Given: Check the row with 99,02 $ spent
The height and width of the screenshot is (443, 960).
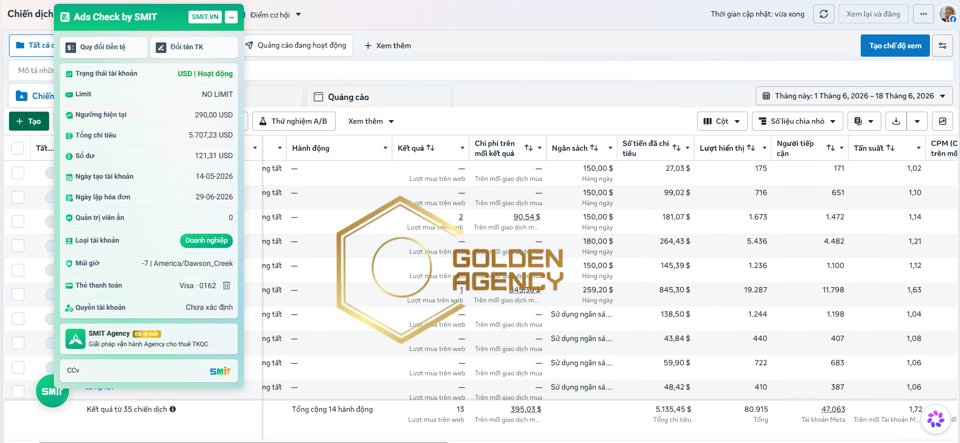Looking at the screenshot, I should tap(18, 197).
